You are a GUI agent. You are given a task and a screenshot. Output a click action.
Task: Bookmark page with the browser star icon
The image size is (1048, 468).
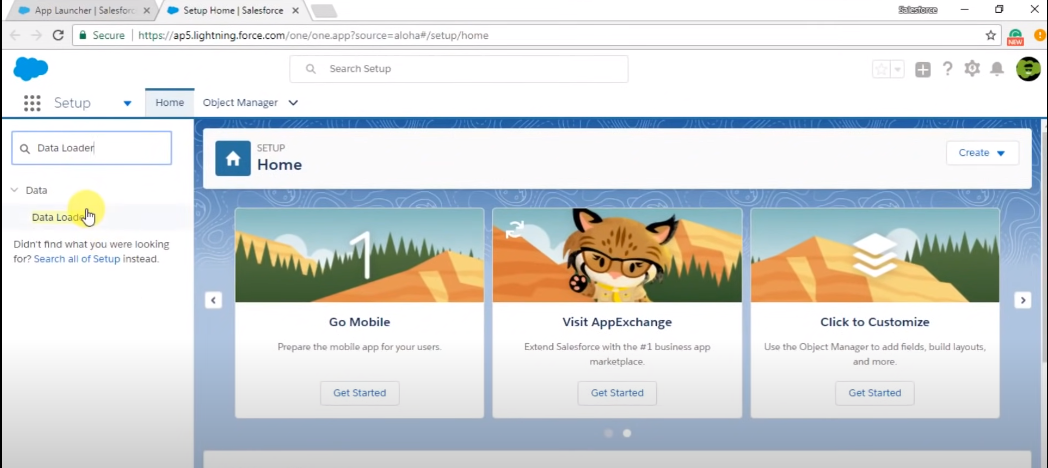coord(990,35)
